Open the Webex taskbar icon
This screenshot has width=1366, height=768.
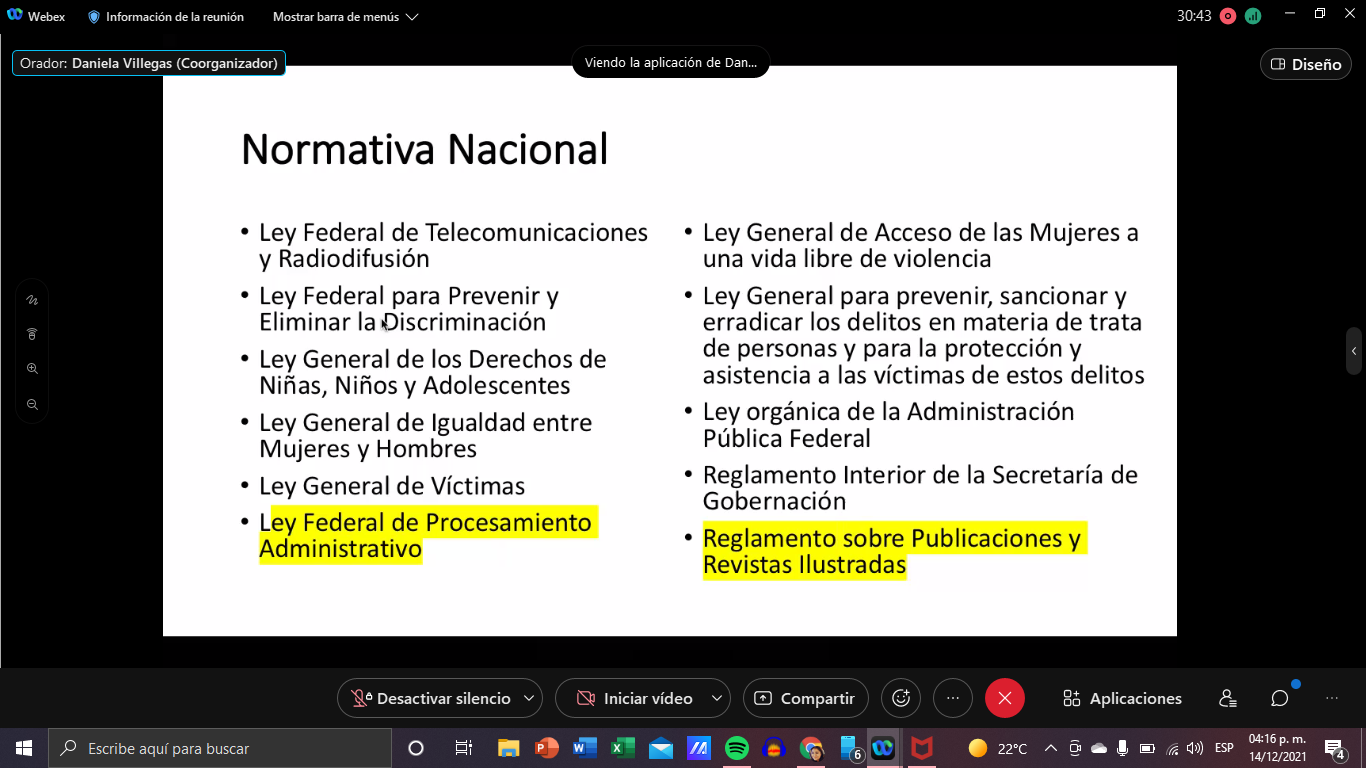click(884, 748)
